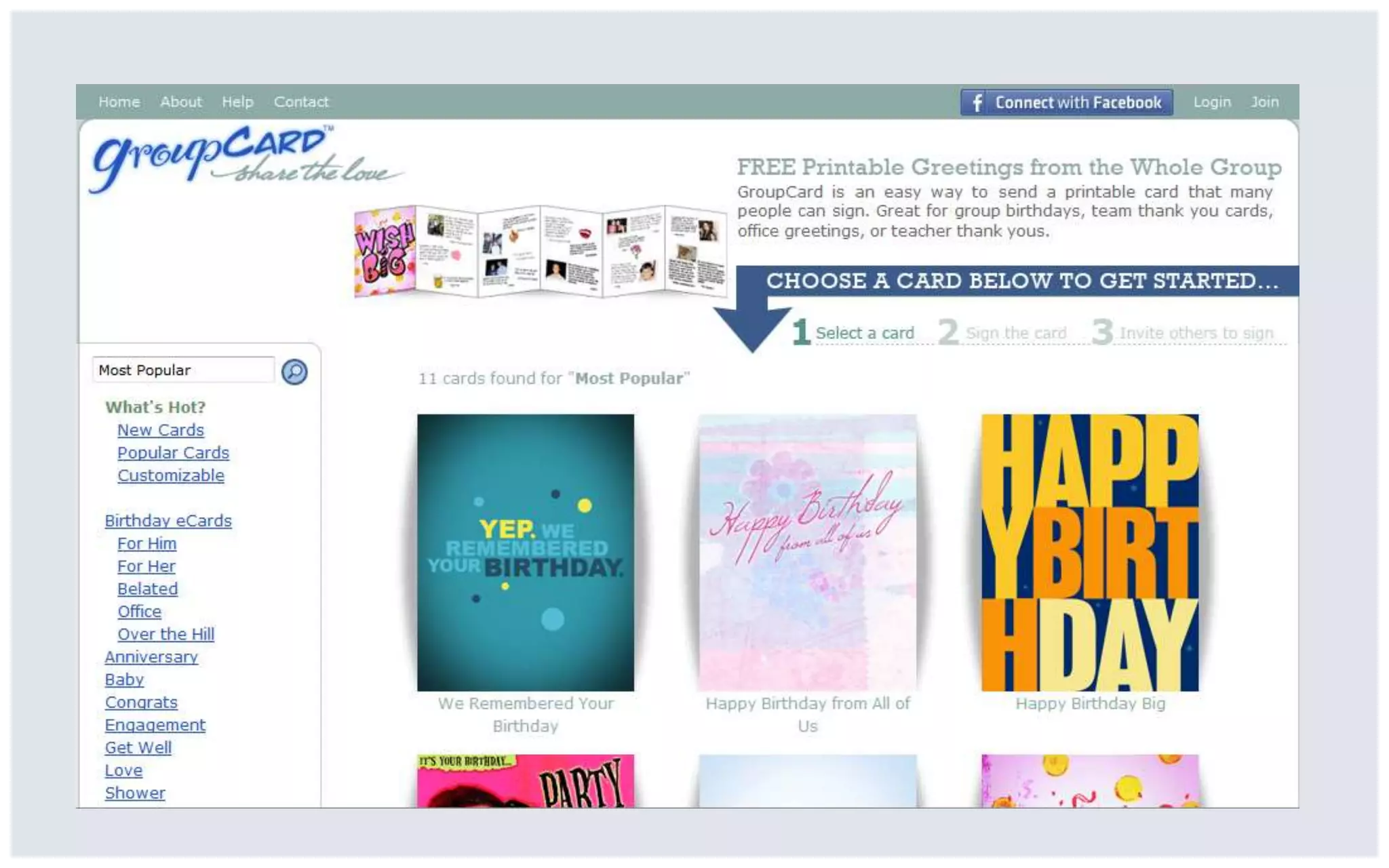Viewport: 1389px width, 868px height.
Task: Click the Join link
Action: point(1265,102)
